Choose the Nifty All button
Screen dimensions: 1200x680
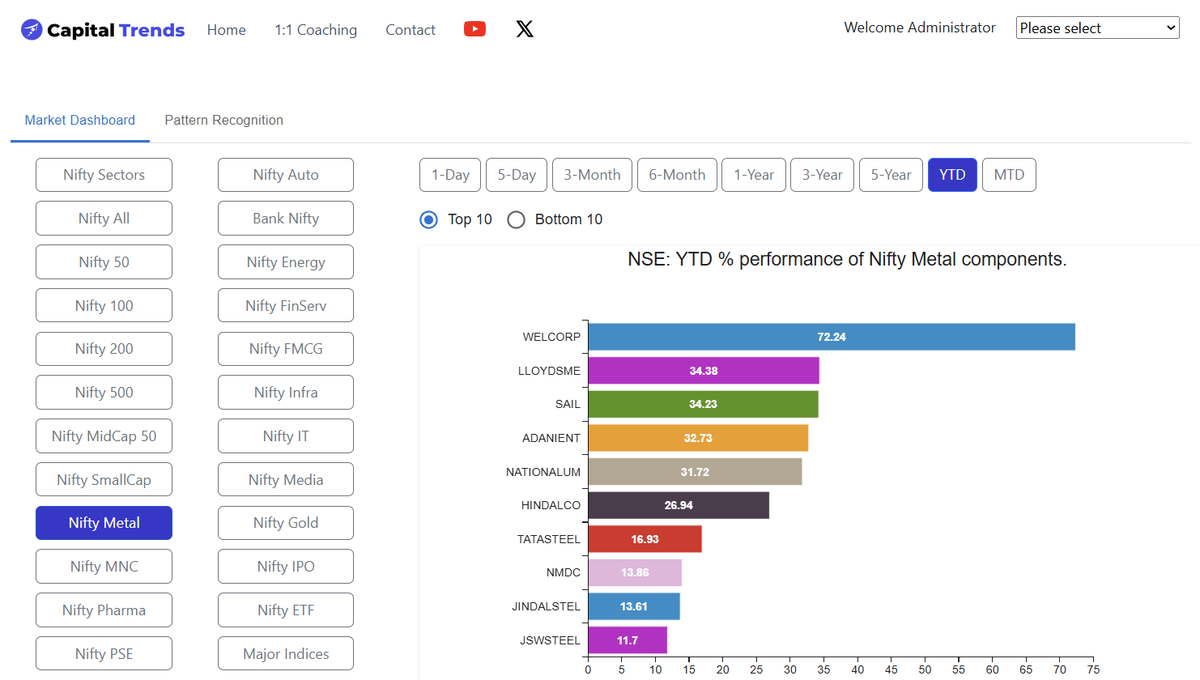point(104,218)
